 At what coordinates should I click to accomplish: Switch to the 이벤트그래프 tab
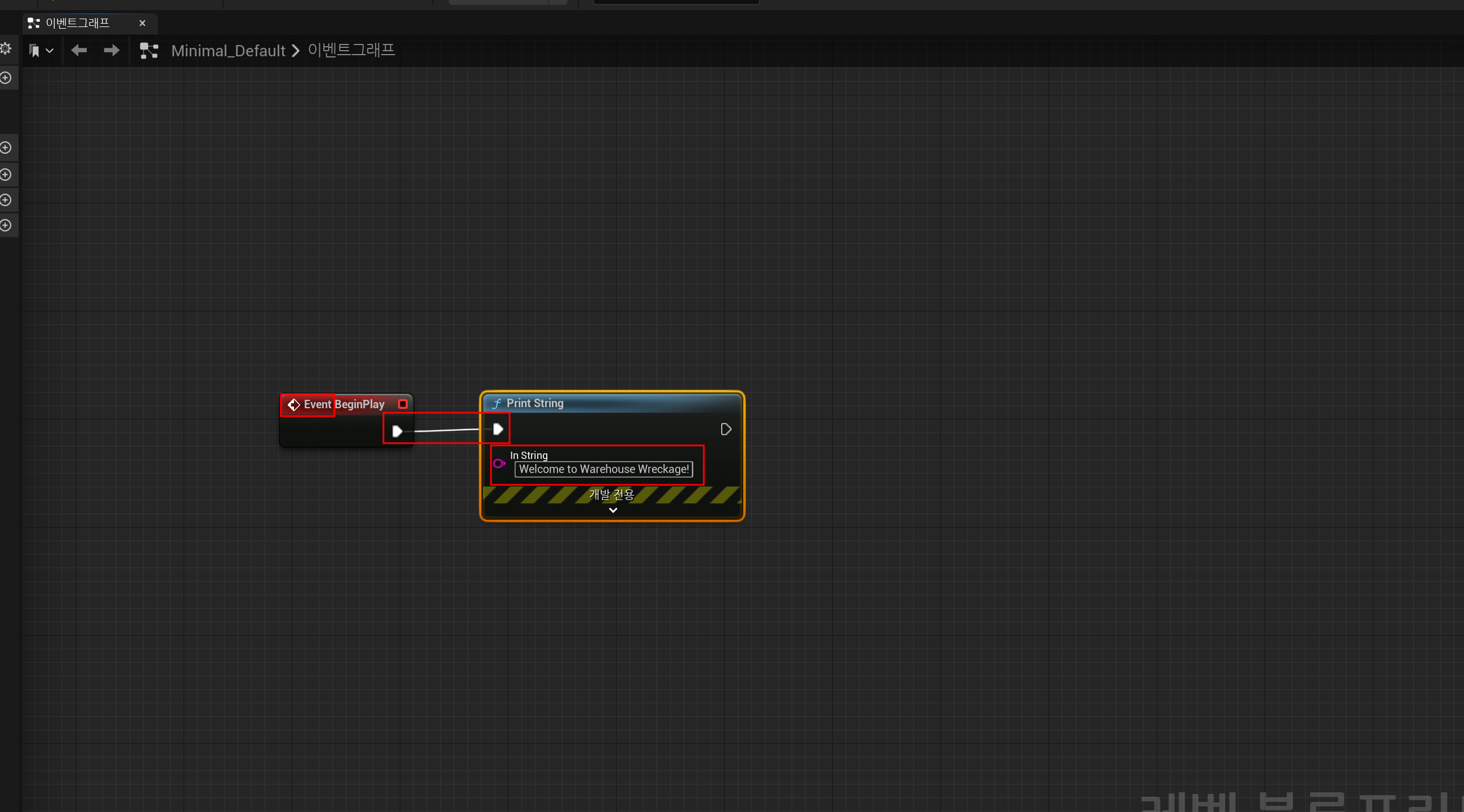(x=77, y=23)
